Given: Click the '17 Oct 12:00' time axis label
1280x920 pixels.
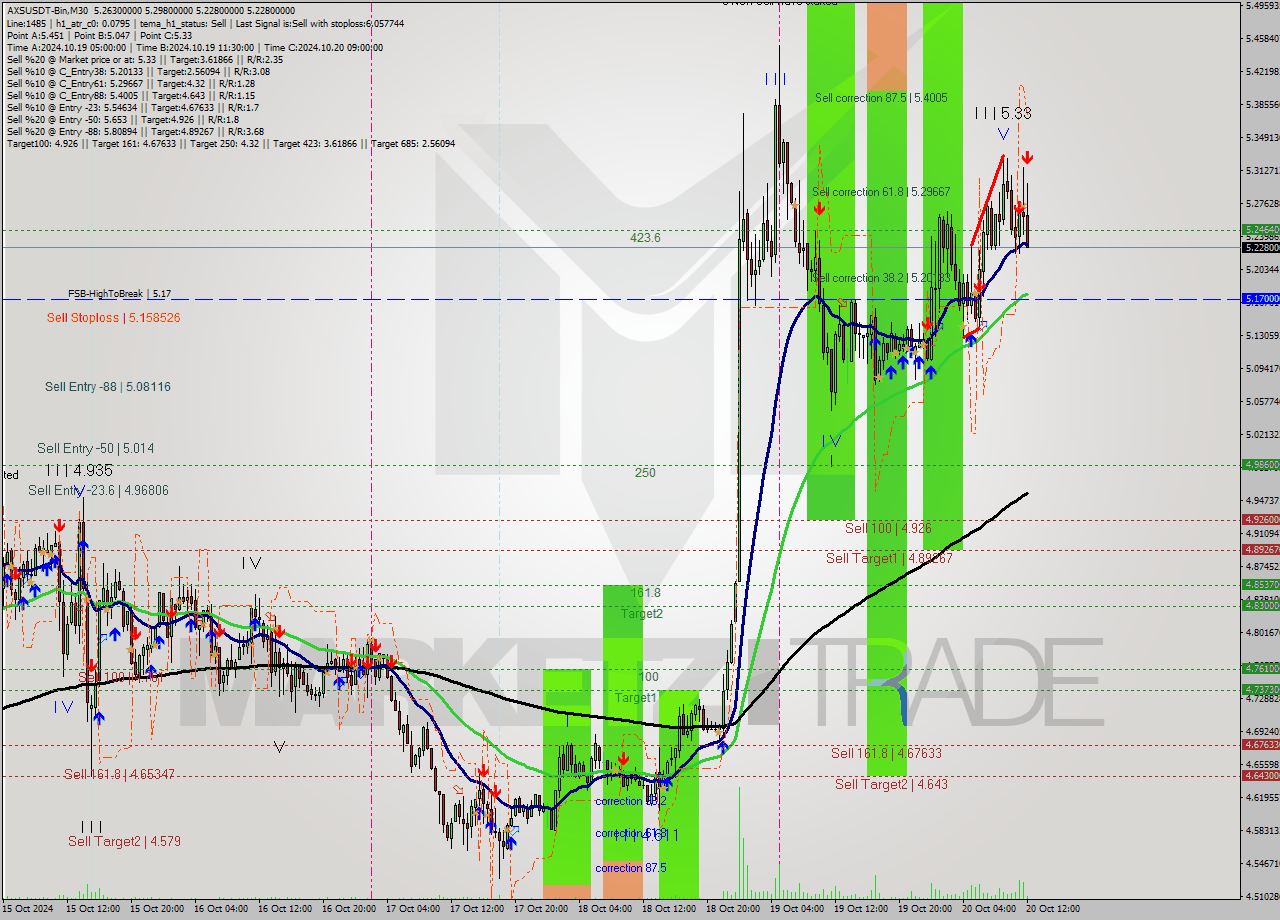Looking at the screenshot, I should coord(477,909).
